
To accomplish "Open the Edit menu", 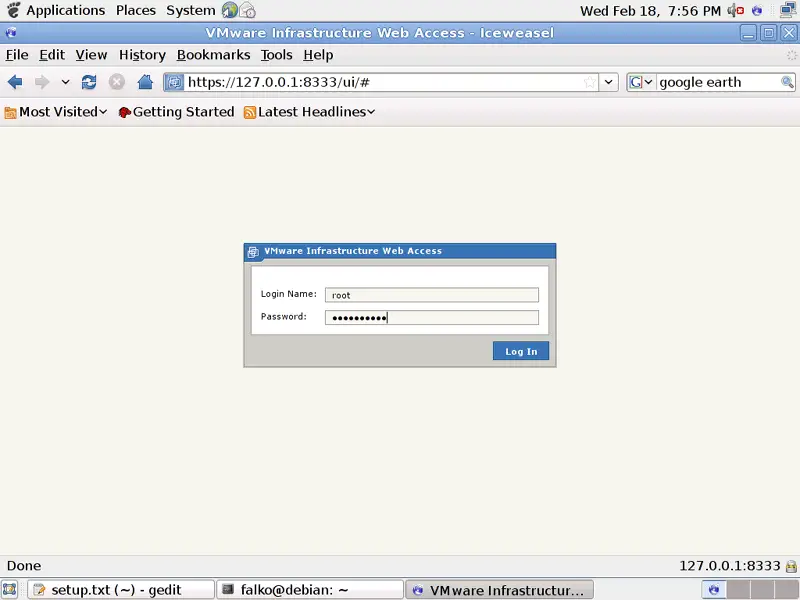I will (52, 55).
